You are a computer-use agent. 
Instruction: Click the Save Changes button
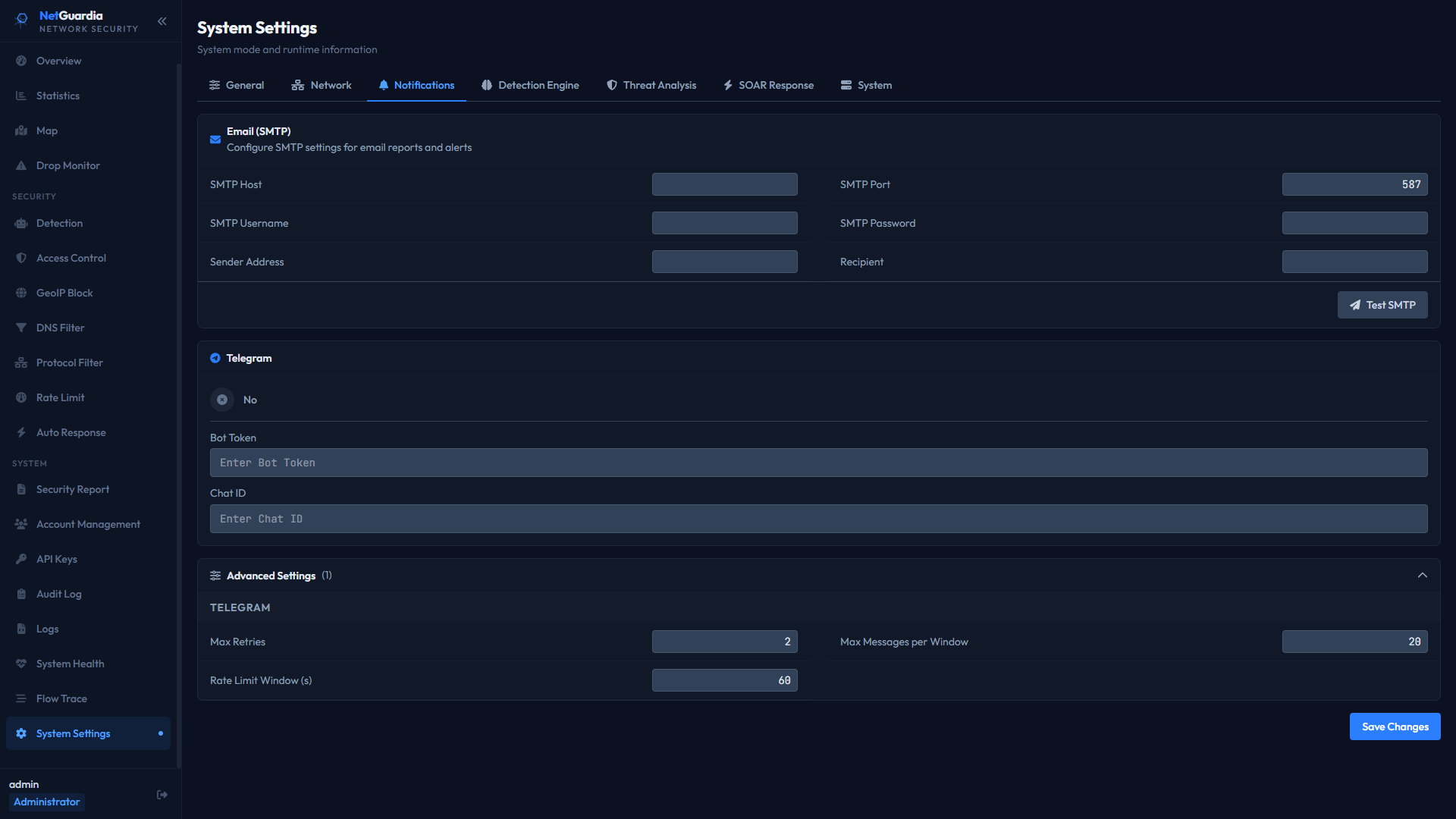click(x=1395, y=726)
